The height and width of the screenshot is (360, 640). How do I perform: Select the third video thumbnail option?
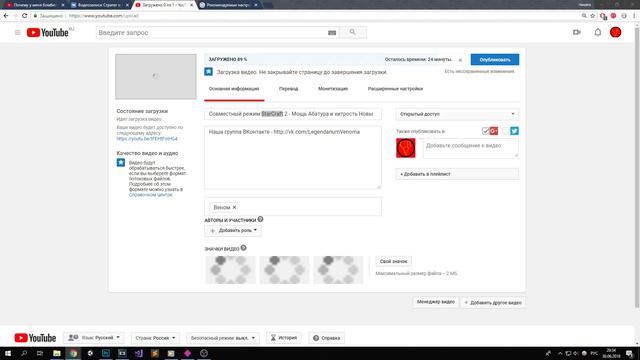click(x=338, y=269)
